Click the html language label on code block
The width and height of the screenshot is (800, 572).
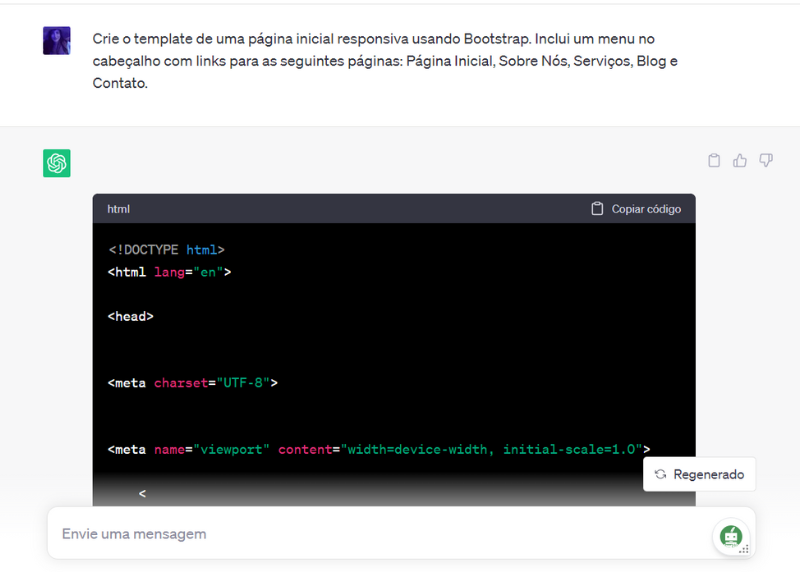tap(119, 209)
